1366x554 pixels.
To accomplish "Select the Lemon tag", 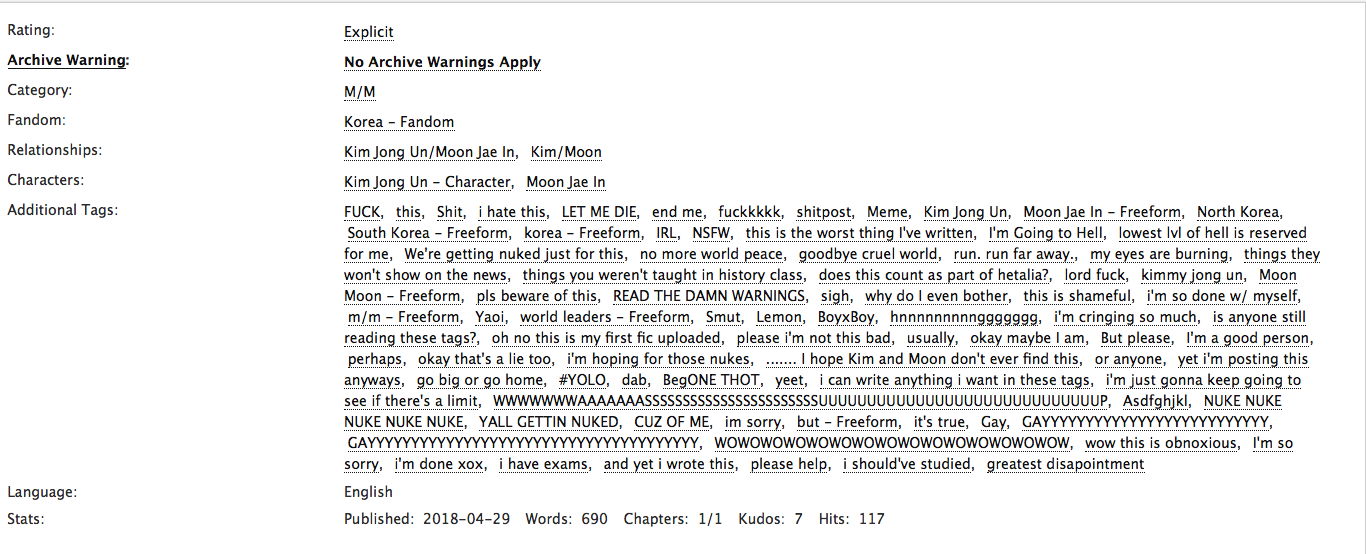I will 779,317.
